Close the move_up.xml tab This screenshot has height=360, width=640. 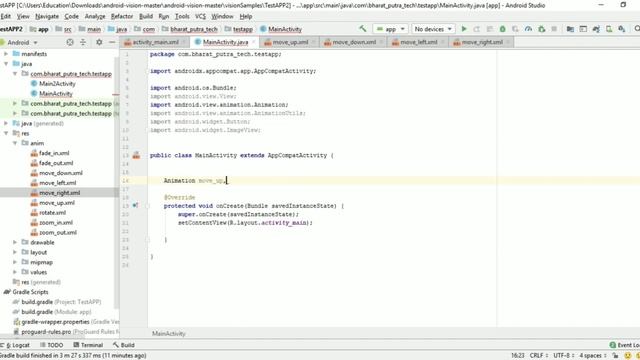click(x=313, y=42)
